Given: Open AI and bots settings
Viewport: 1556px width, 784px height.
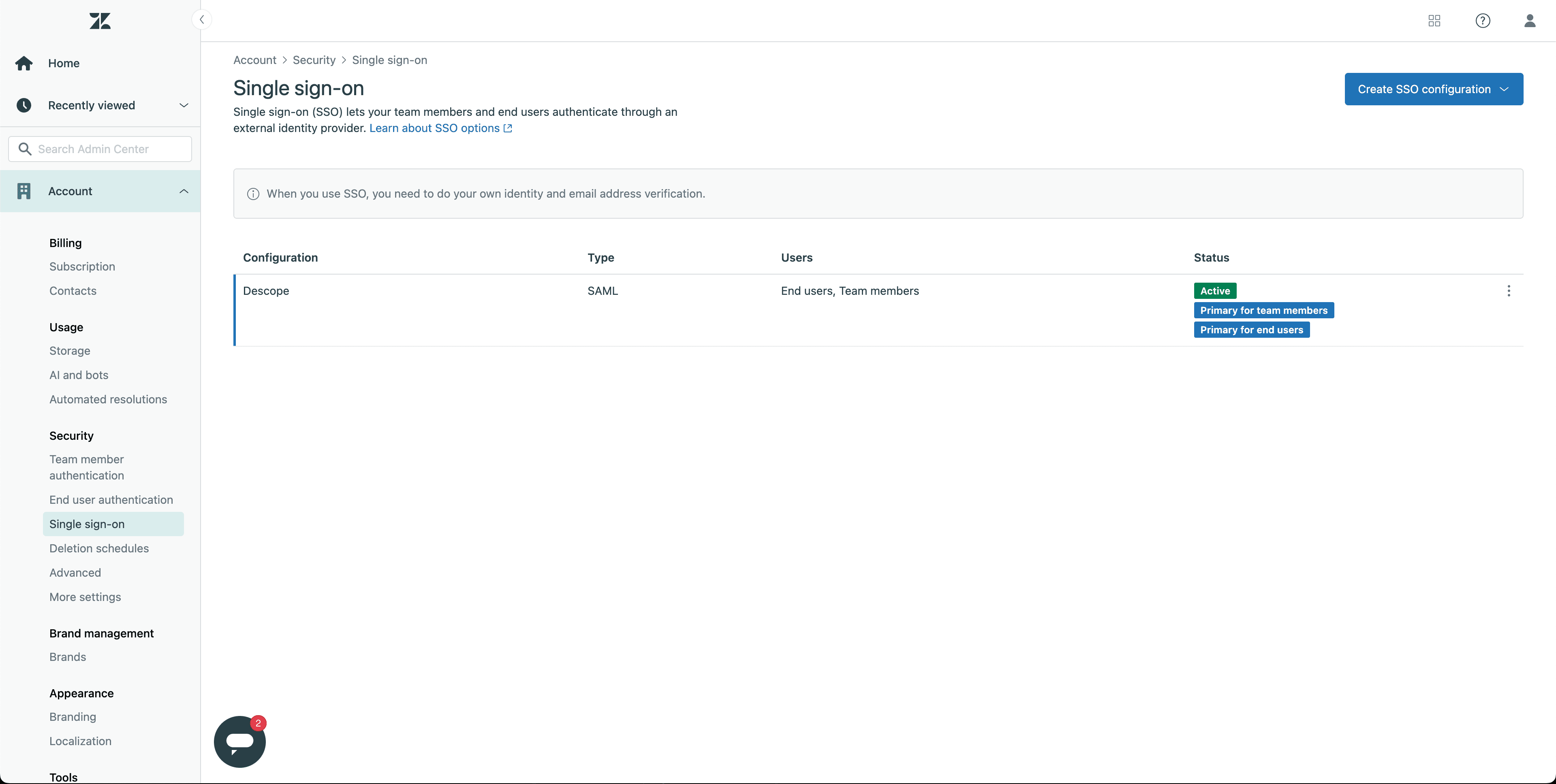Looking at the screenshot, I should 79,375.
